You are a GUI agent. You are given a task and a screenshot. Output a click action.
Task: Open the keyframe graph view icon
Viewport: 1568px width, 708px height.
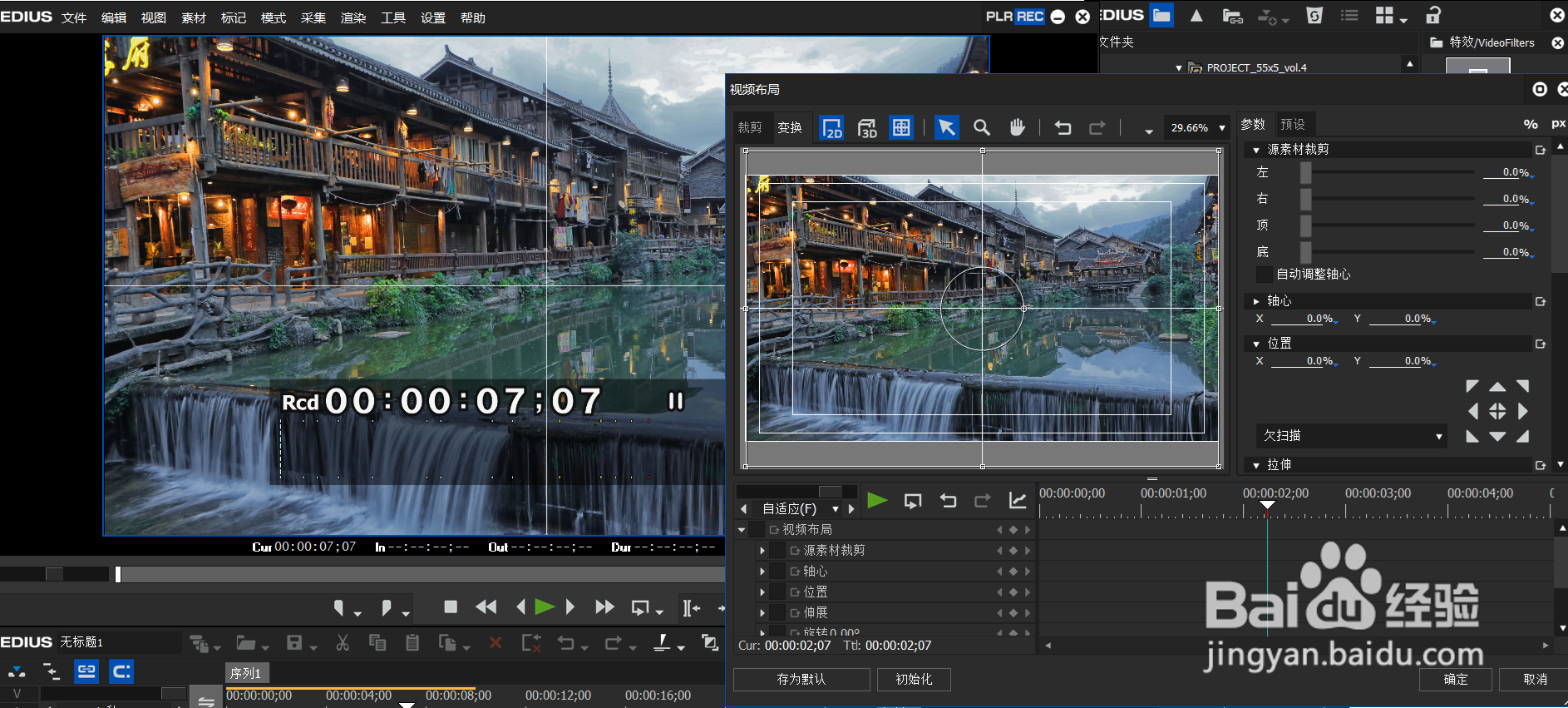click(1018, 500)
